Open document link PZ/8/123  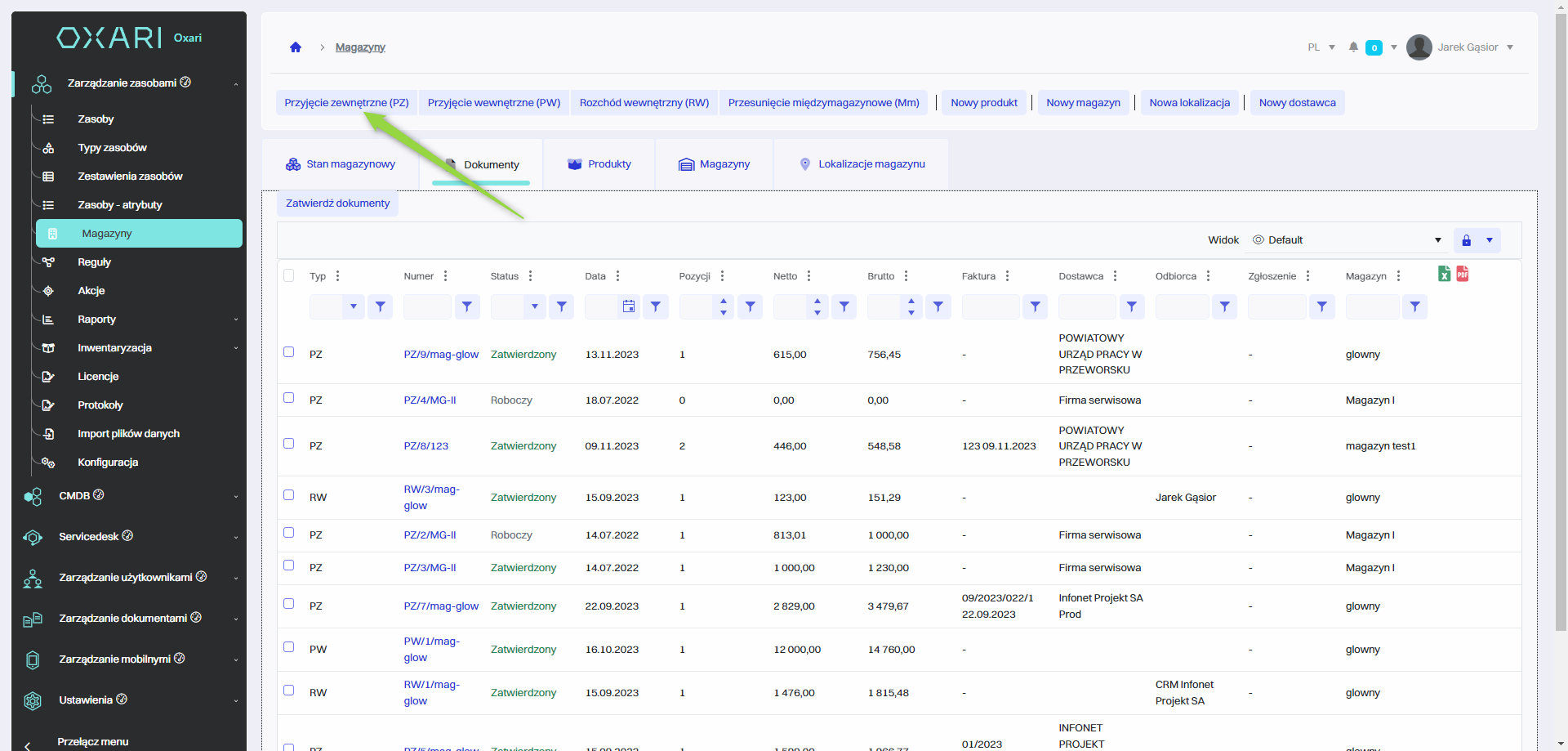pyautogui.click(x=426, y=446)
